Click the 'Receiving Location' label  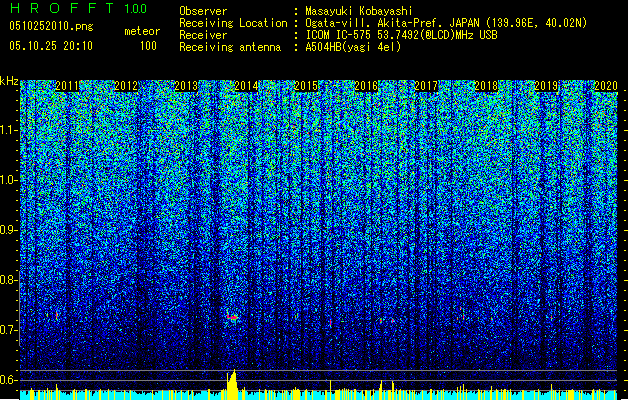point(233,23)
